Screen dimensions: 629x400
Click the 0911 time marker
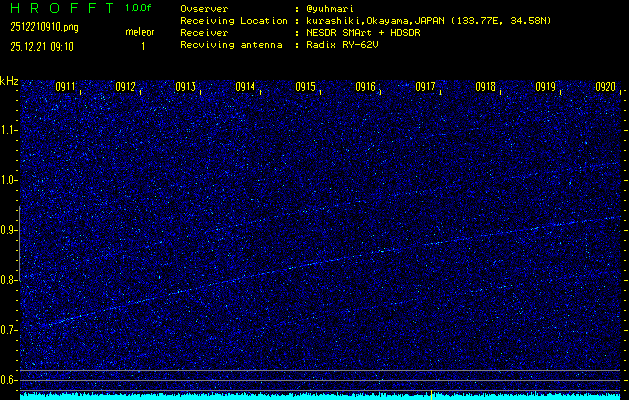(65, 88)
